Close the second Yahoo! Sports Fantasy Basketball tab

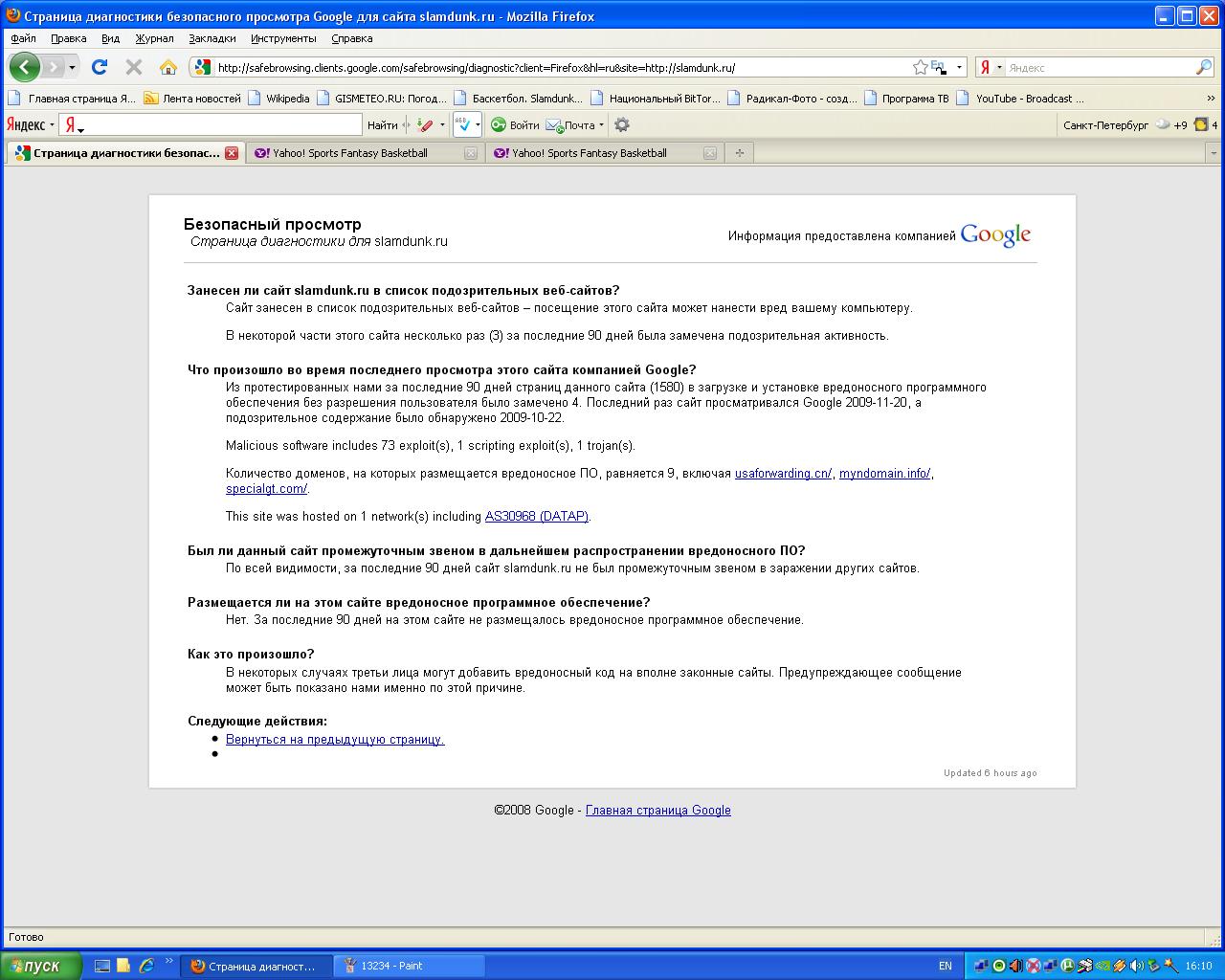point(710,153)
